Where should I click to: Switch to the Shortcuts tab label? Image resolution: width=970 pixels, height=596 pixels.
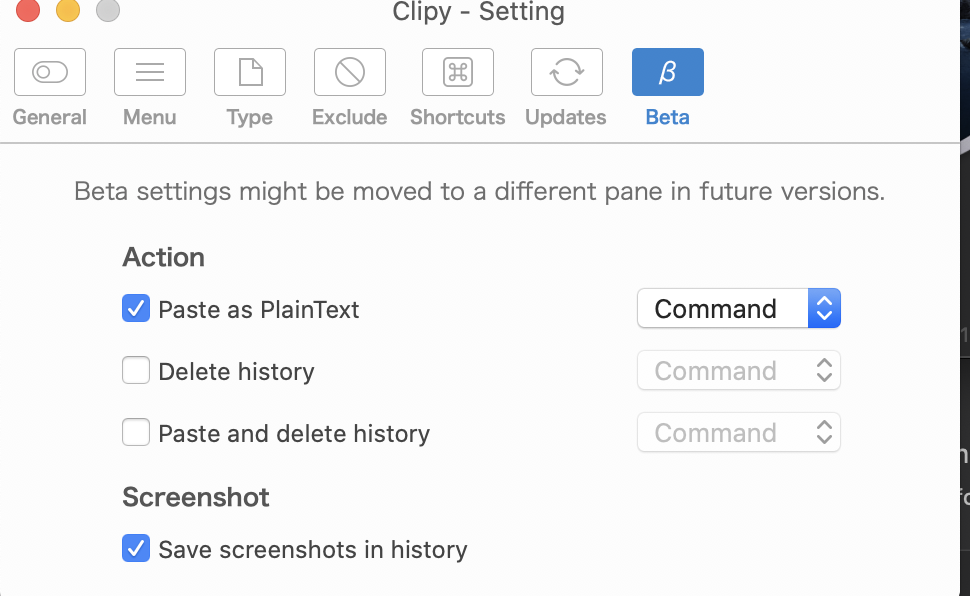458,117
